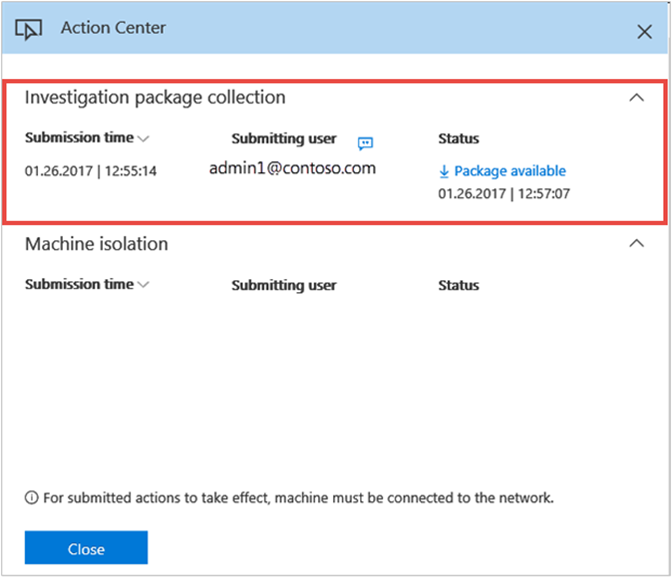This screenshot has width=672, height=577.
Task: Collapse the Investigation package collection section
Action: pyautogui.click(x=636, y=98)
